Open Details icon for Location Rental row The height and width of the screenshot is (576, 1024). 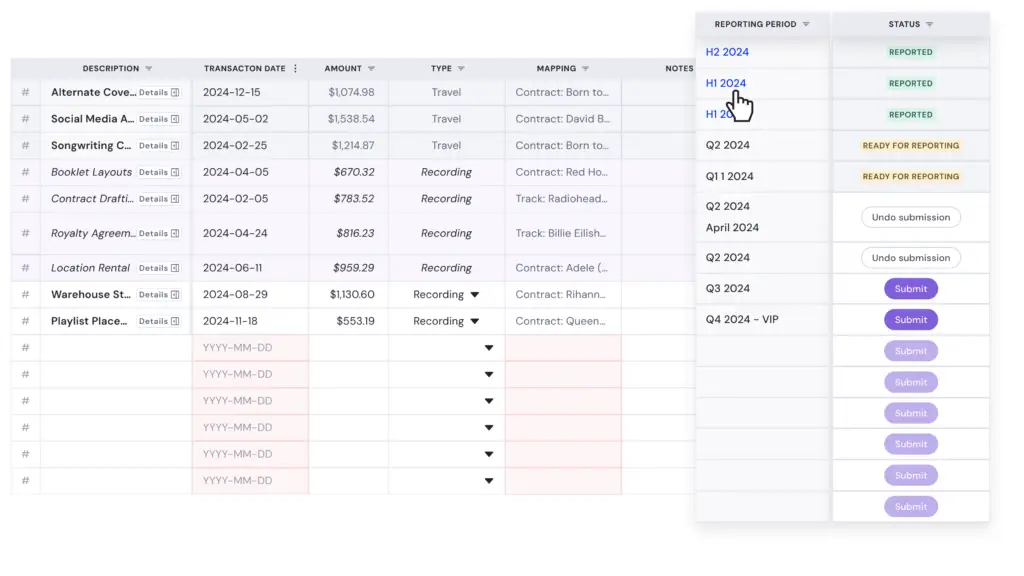coord(175,268)
